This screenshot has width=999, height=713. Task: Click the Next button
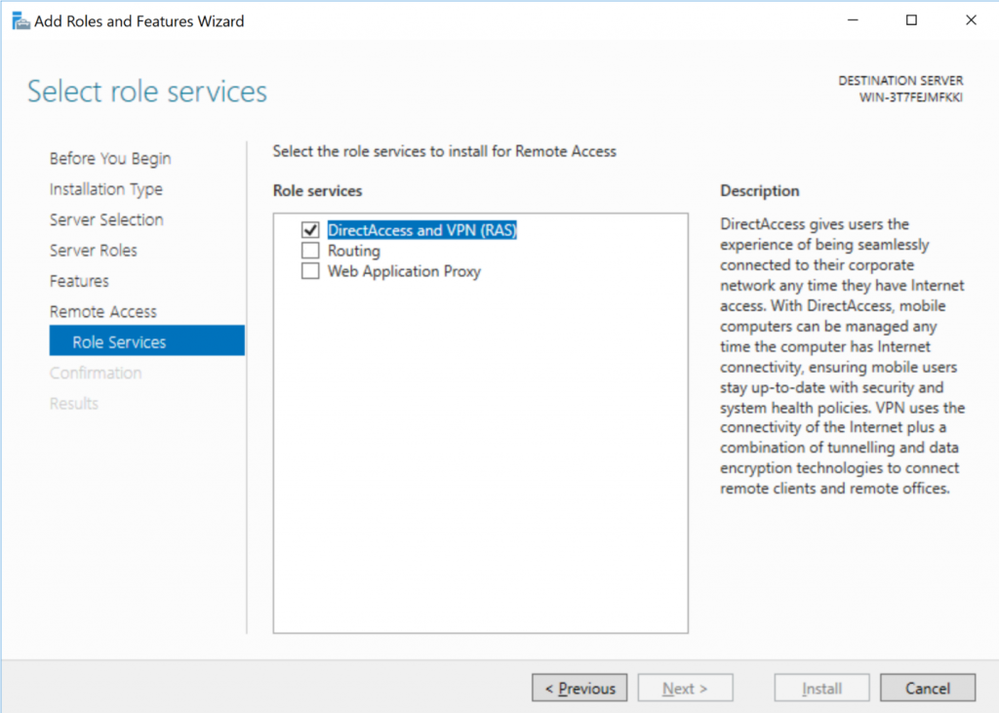tap(685, 688)
